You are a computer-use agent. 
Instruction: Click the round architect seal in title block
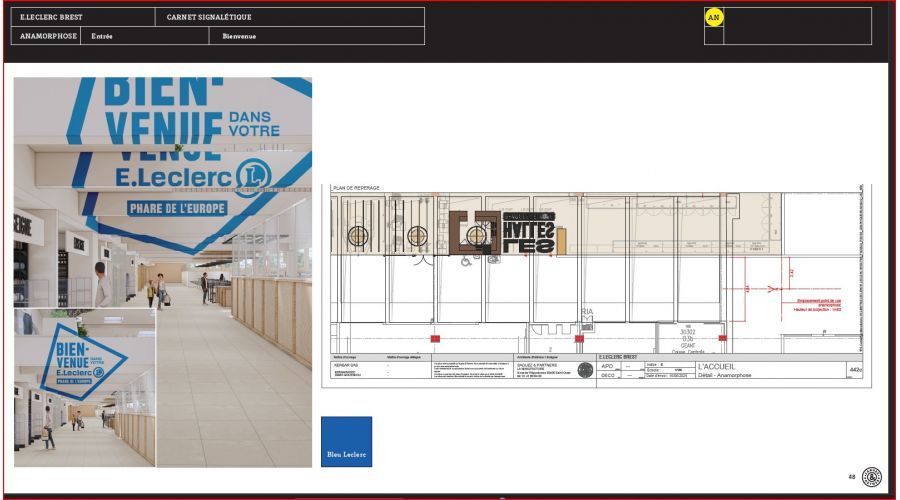[x=585, y=370]
